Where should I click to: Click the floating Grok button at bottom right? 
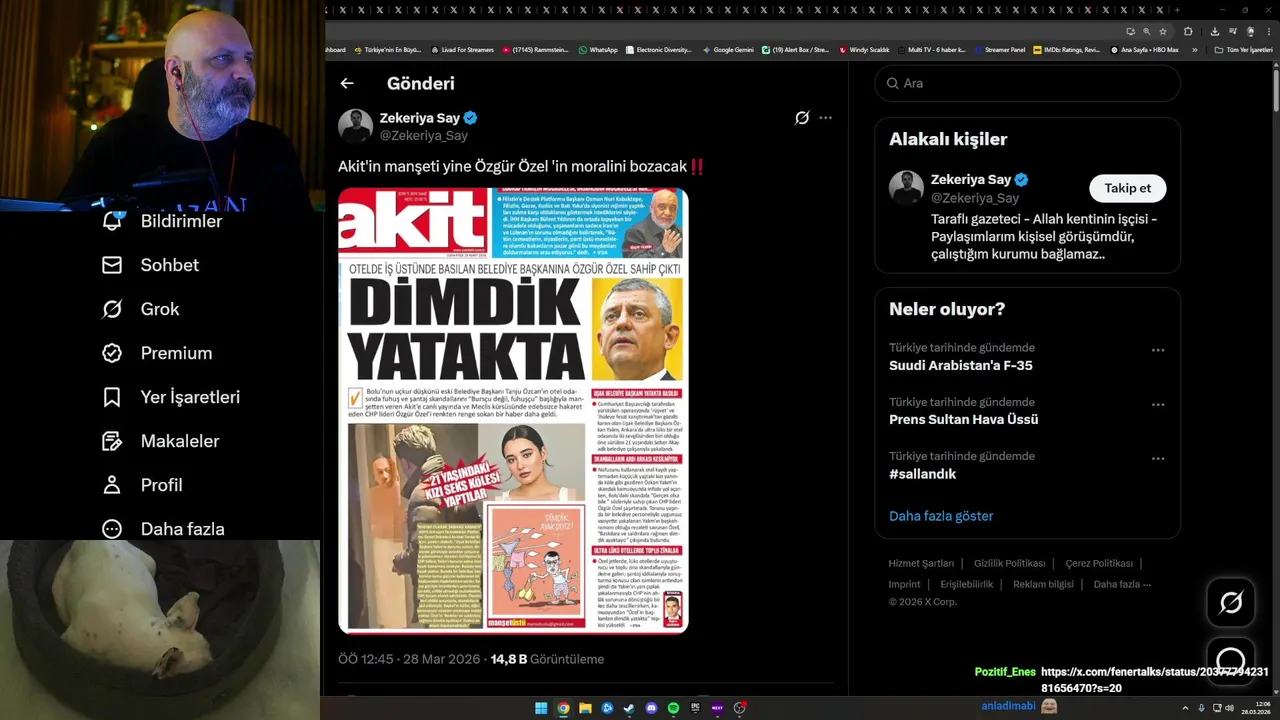click(1230, 602)
